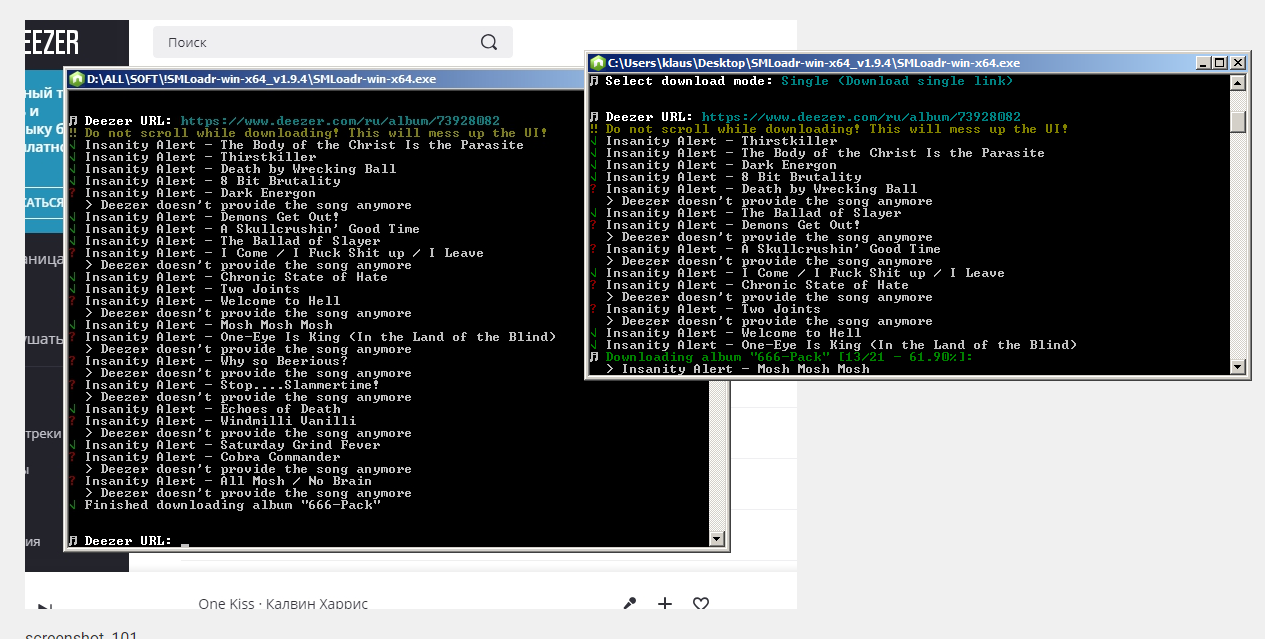The image size is (1265, 639).
Task: Click the app icon in the C:\Users\klaus console title bar
Action: pos(597,62)
